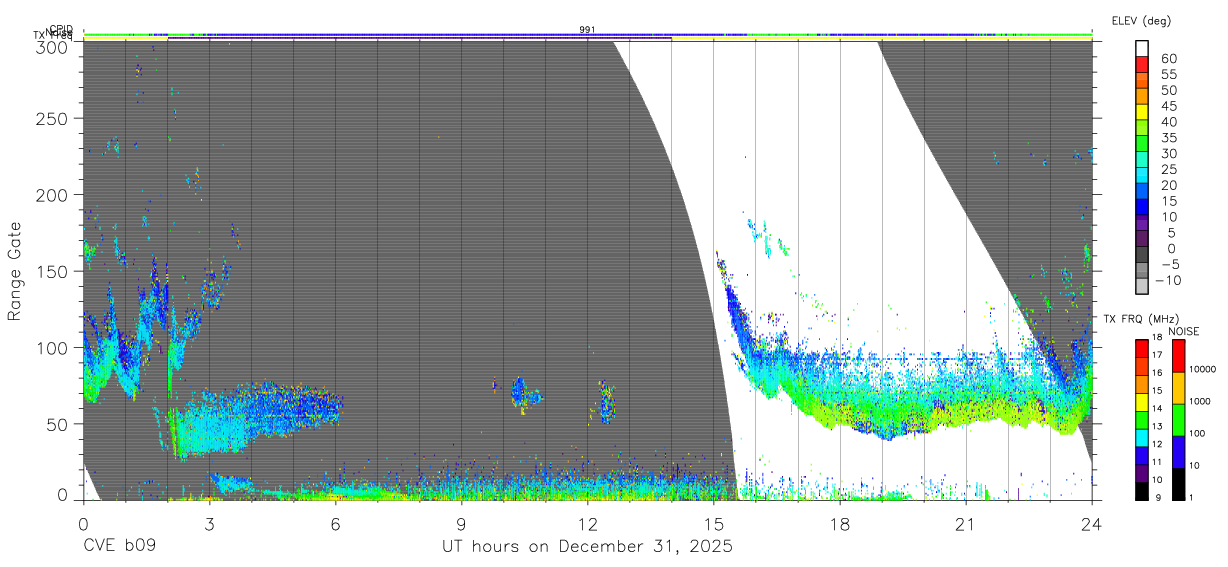Click the 150 tick on Range Gate axis
Viewport: 1228px width, 567px height.
[51, 271]
